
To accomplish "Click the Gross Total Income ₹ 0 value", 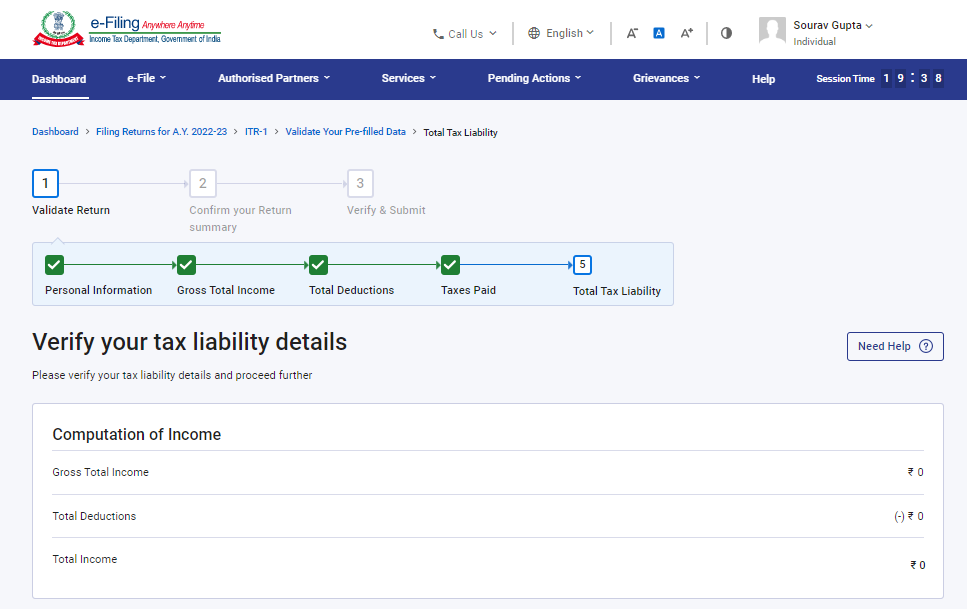I will click(915, 472).
